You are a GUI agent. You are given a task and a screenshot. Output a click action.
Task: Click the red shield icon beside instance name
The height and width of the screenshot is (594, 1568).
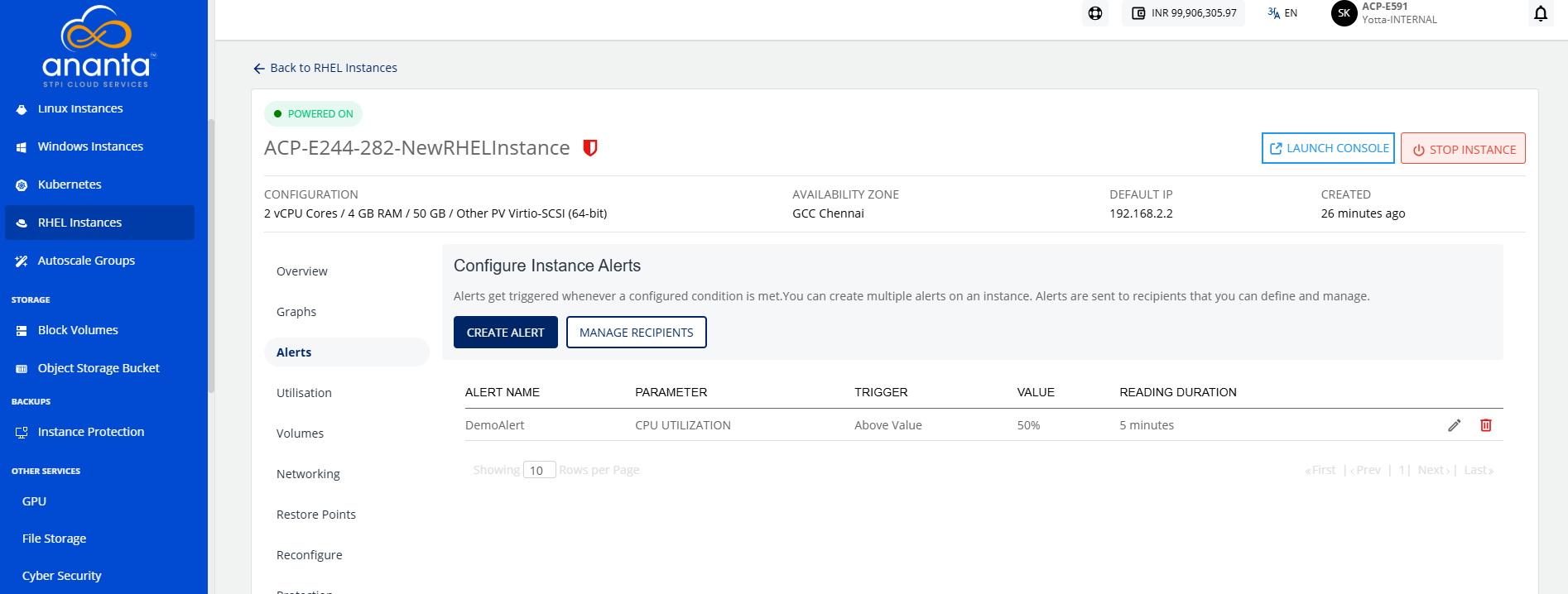point(590,148)
